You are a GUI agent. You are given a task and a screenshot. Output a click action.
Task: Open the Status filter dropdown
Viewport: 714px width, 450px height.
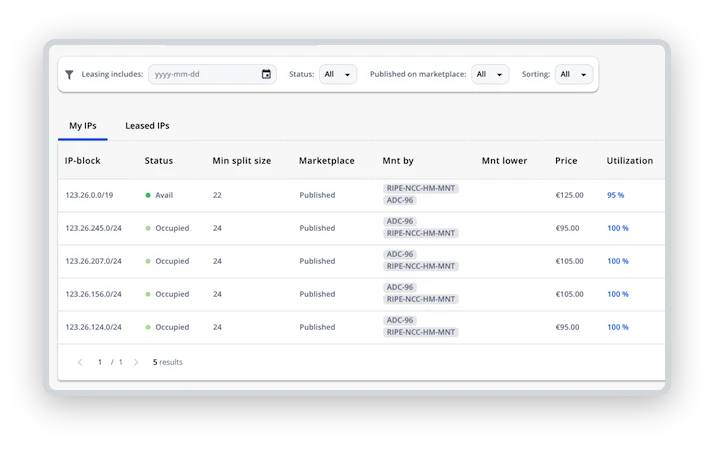tap(338, 74)
